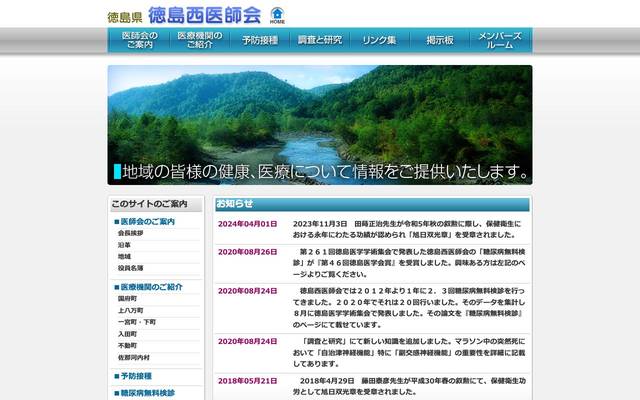This screenshot has height=400, width=640.
Task: Open 糖尿病無料検診 in the sidebar
Action: (147, 393)
